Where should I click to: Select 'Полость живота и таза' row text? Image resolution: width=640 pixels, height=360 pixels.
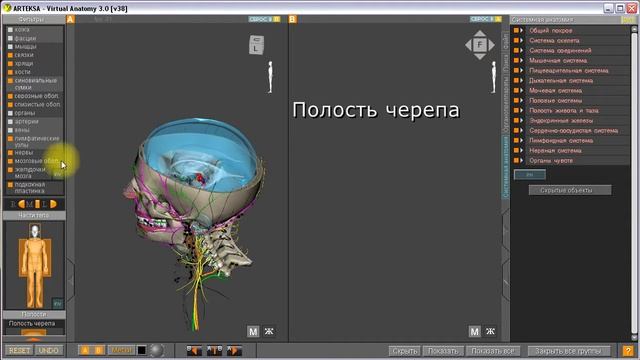(x=564, y=111)
